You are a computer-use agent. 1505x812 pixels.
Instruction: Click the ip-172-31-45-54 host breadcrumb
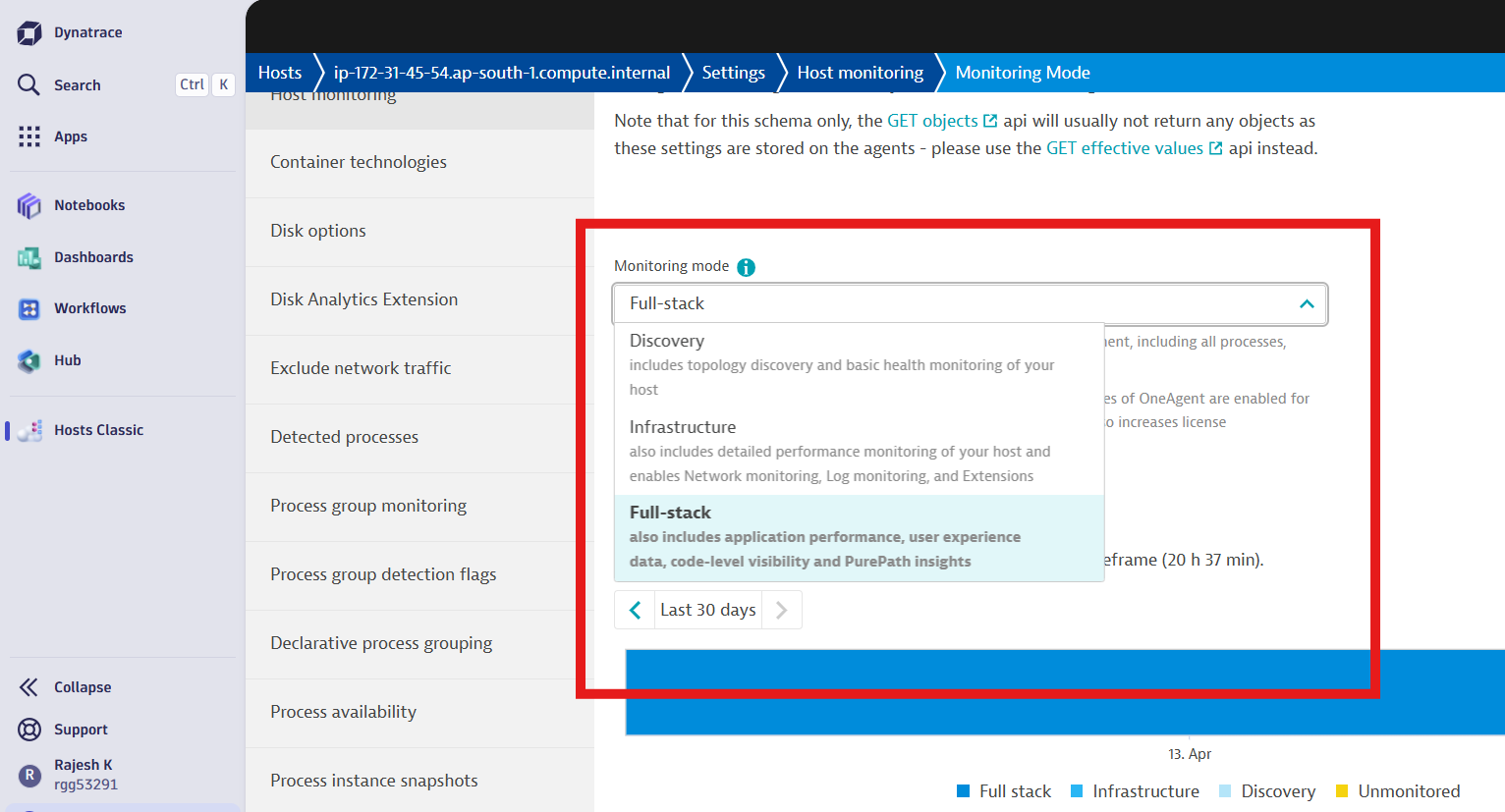(502, 73)
